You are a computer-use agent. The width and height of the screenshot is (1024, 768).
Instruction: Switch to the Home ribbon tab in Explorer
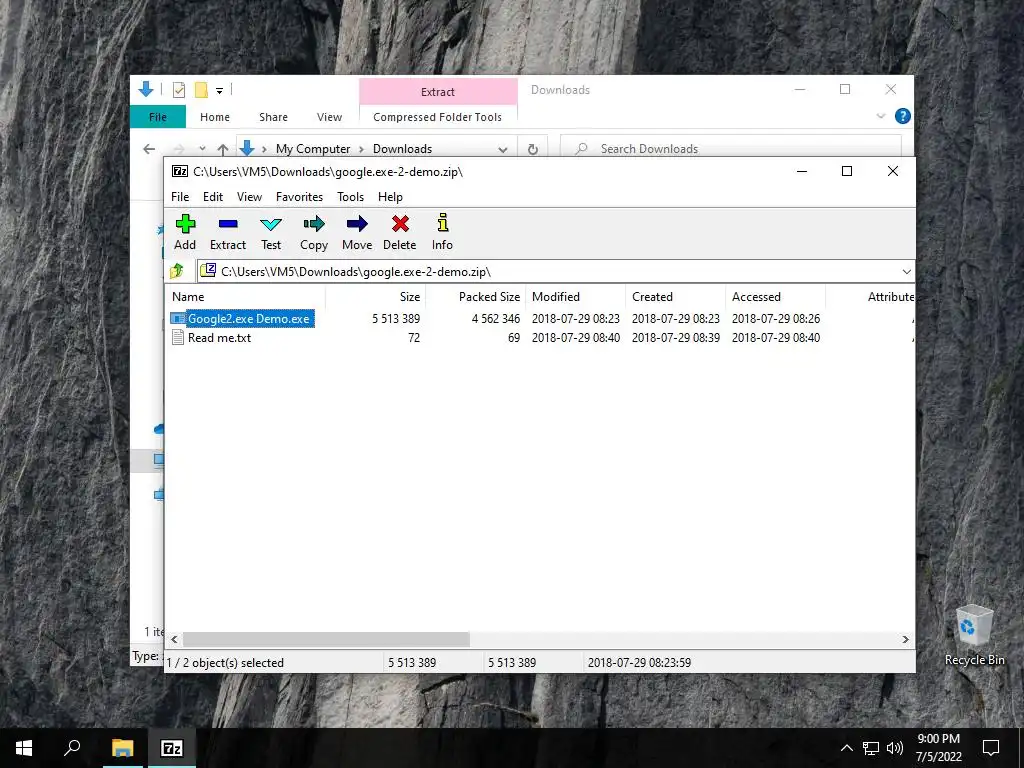pyautogui.click(x=215, y=117)
